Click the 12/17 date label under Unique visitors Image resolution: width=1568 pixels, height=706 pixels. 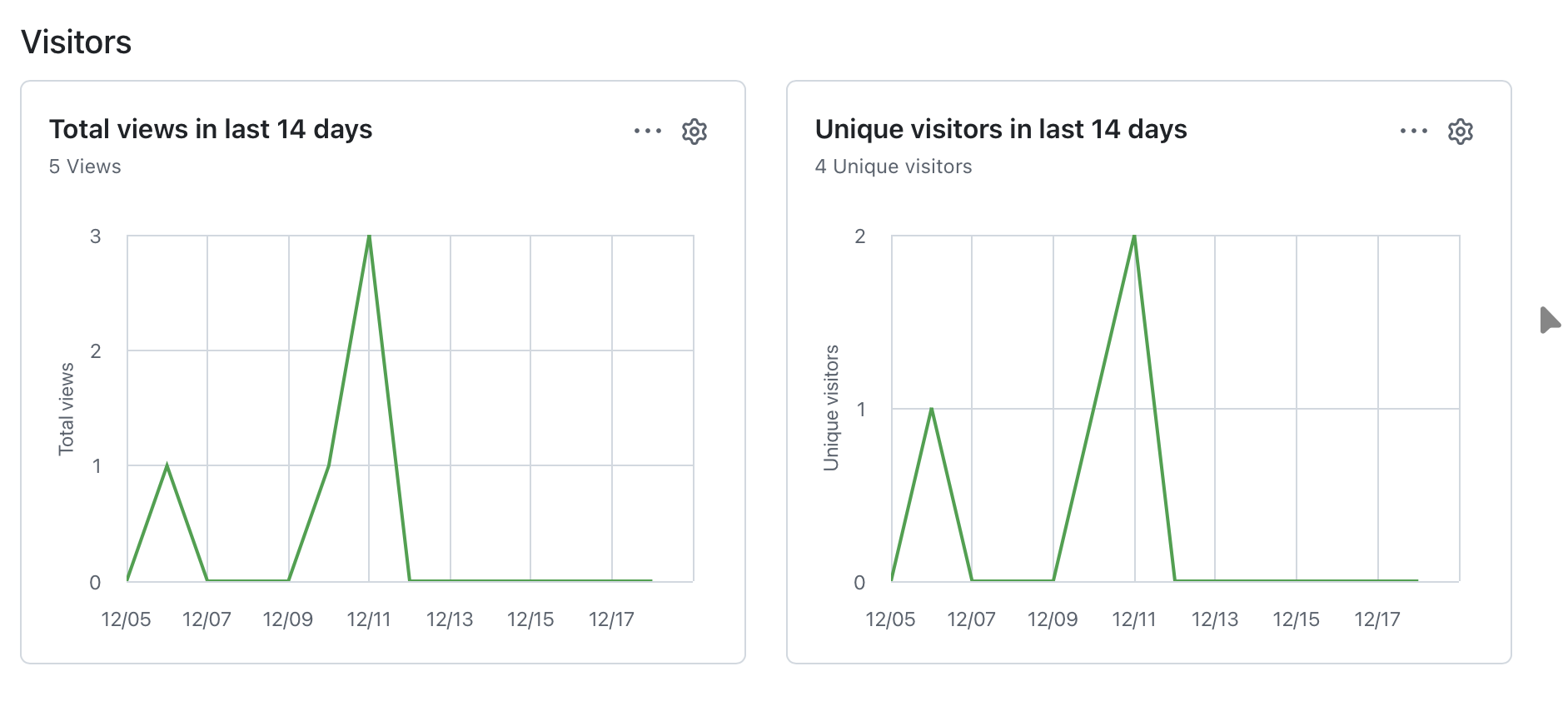(1377, 619)
